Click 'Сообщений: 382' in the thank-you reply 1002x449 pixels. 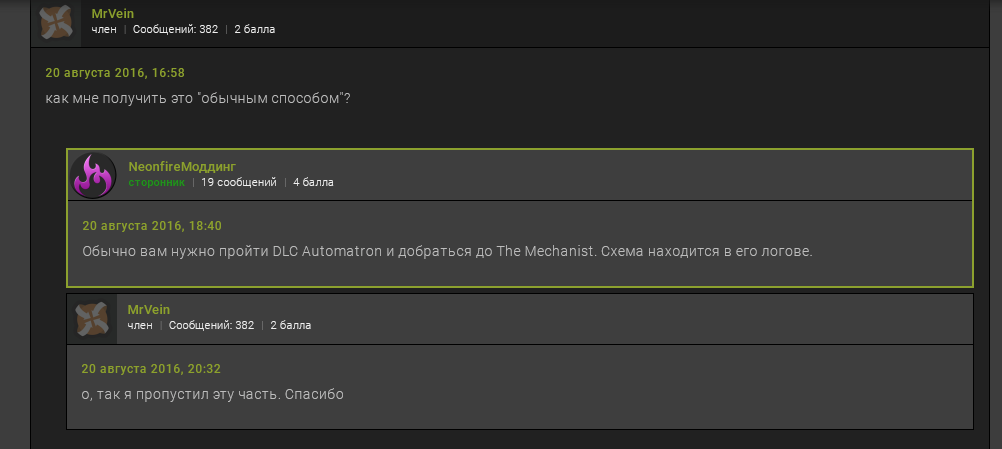(x=211, y=326)
